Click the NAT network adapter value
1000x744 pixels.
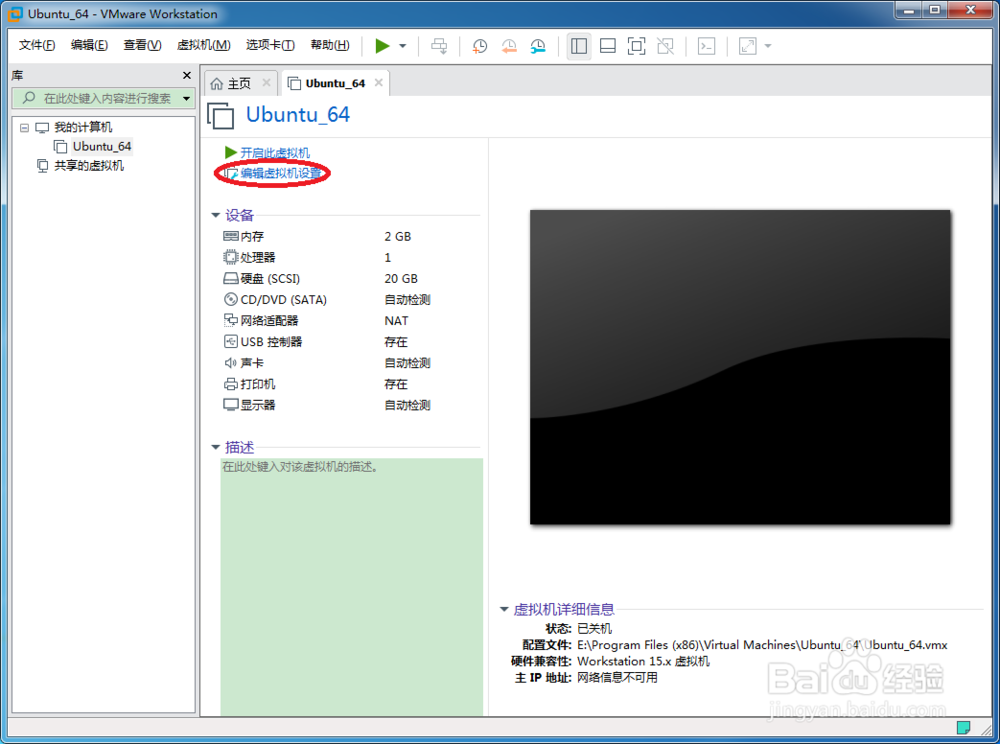pyautogui.click(x=396, y=321)
